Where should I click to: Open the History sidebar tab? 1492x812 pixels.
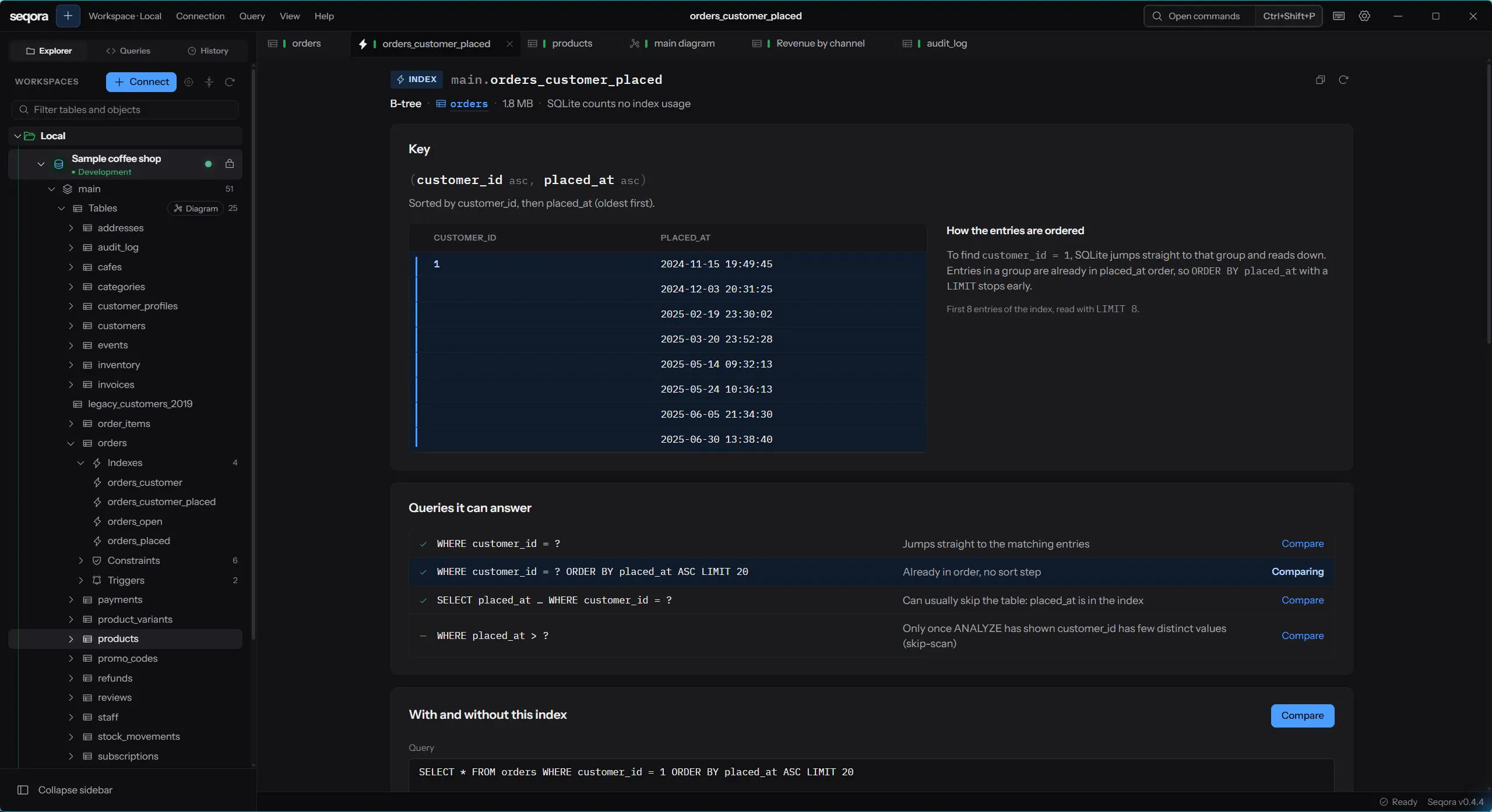tap(207, 51)
